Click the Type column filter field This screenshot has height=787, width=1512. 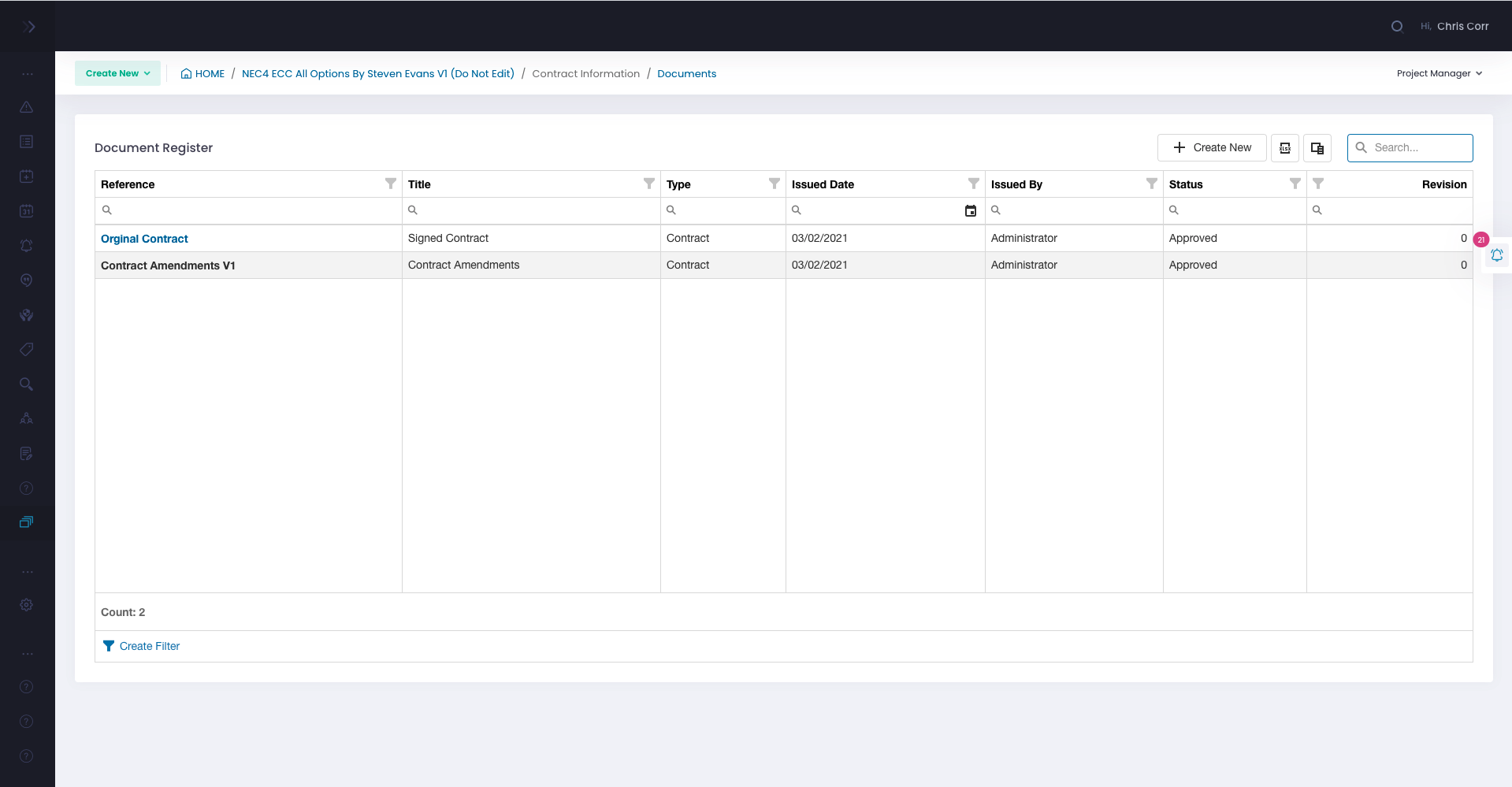[x=723, y=210]
